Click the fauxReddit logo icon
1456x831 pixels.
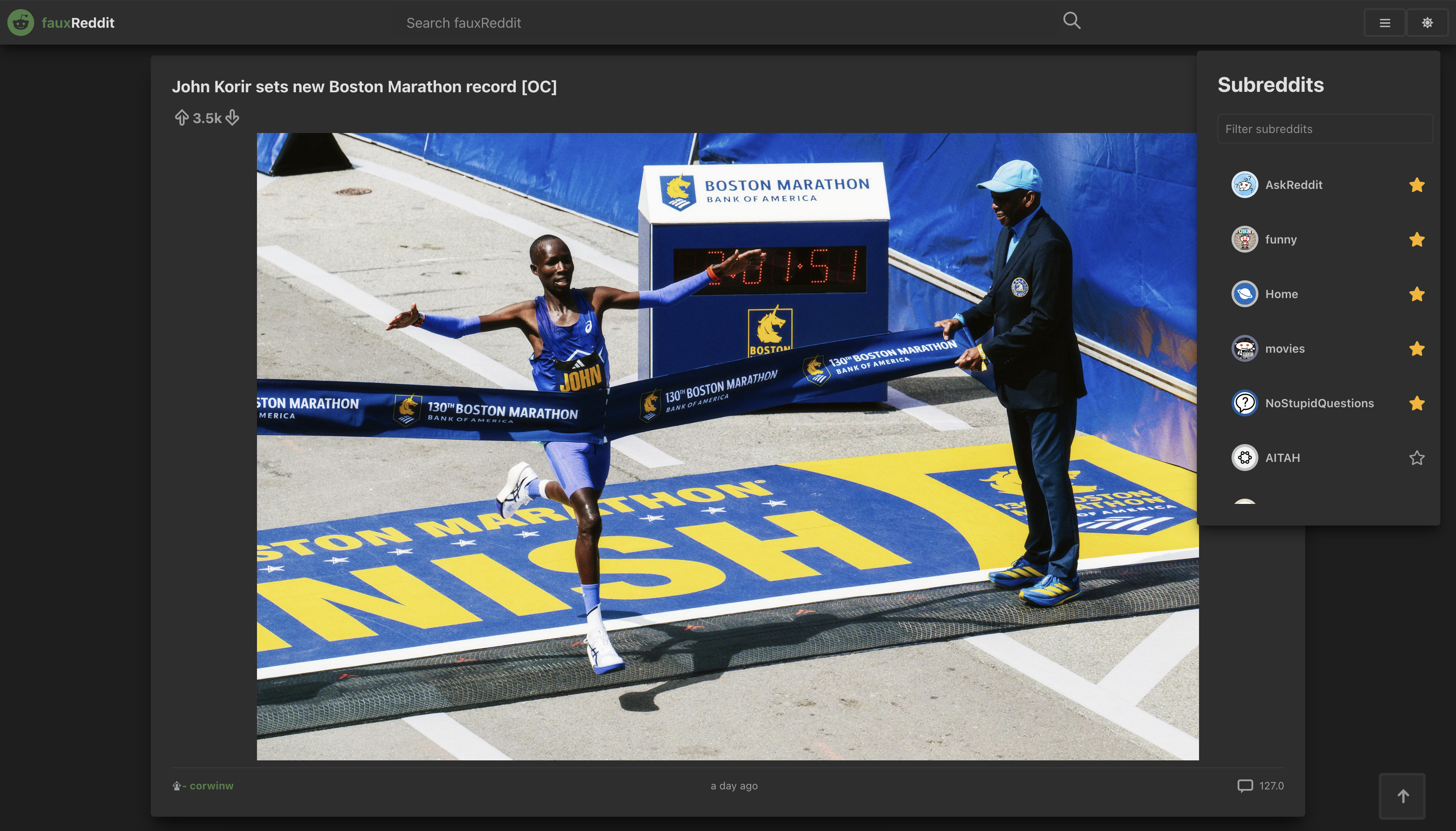tap(20, 23)
